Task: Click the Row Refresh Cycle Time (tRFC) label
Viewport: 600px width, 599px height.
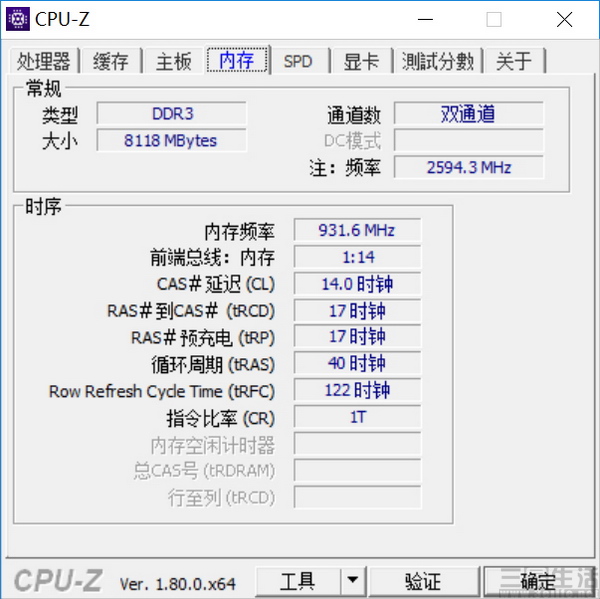Action: (162, 391)
